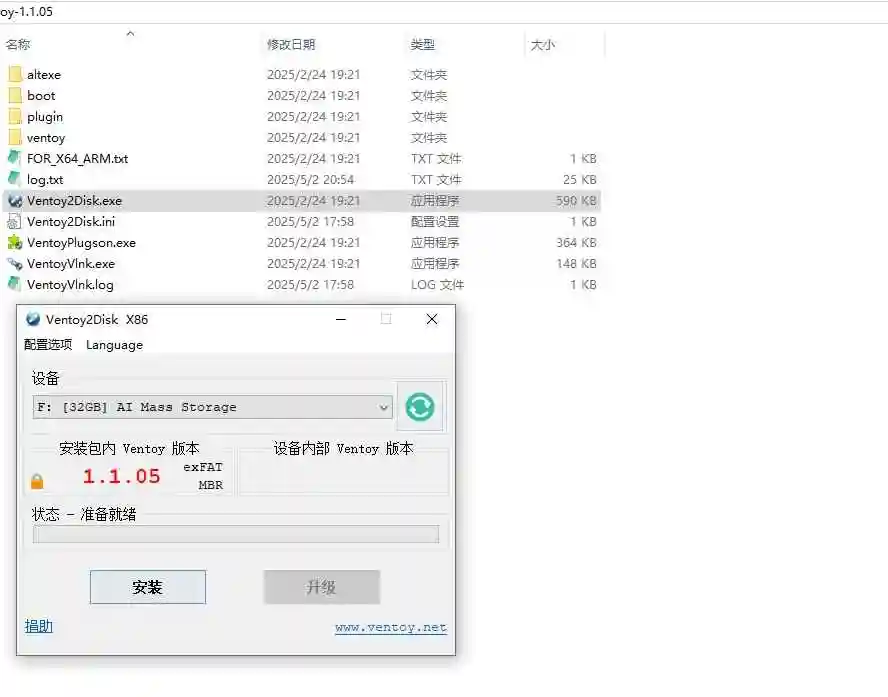
Task: Click the 安装 install button
Action: (147, 587)
